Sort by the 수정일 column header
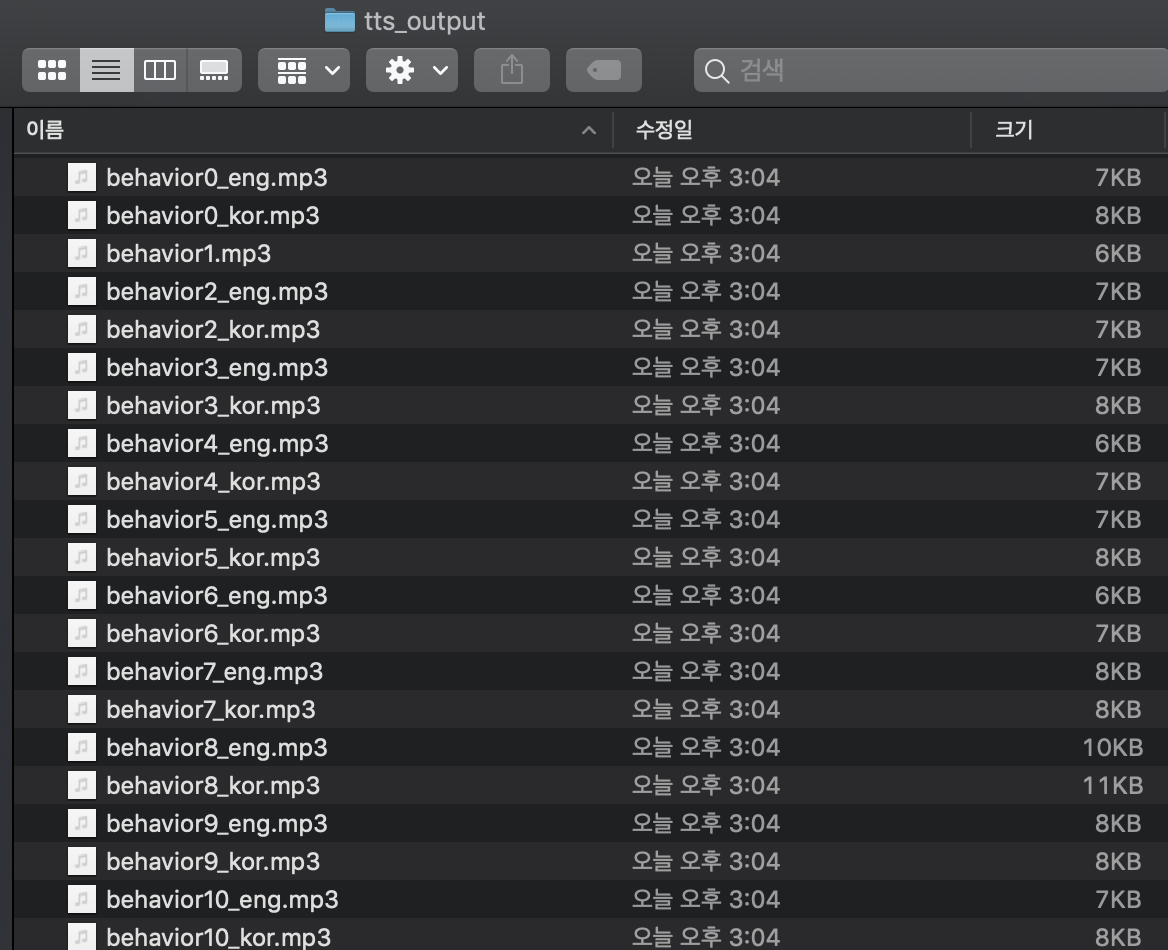This screenshot has width=1168, height=950. click(792, 130)
